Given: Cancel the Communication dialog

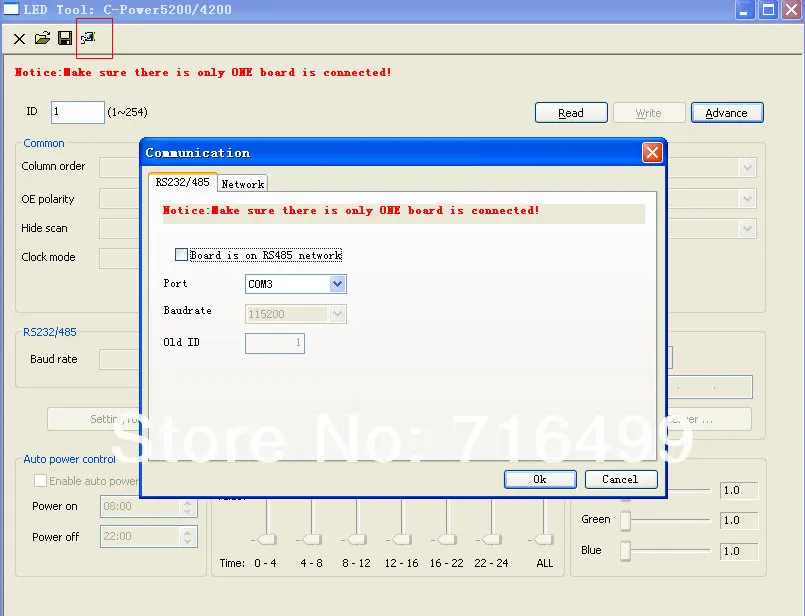Looking at the screenshot, I should pos(621,479).
